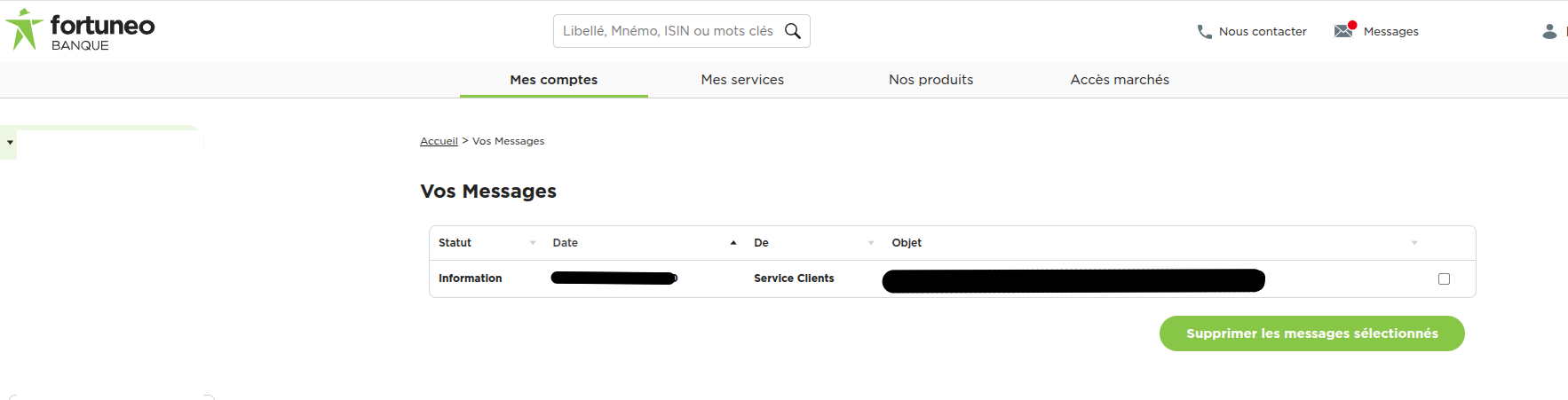Open the Mes services menu
This screenshot has height=400, width=1568.
pos(742,80)
